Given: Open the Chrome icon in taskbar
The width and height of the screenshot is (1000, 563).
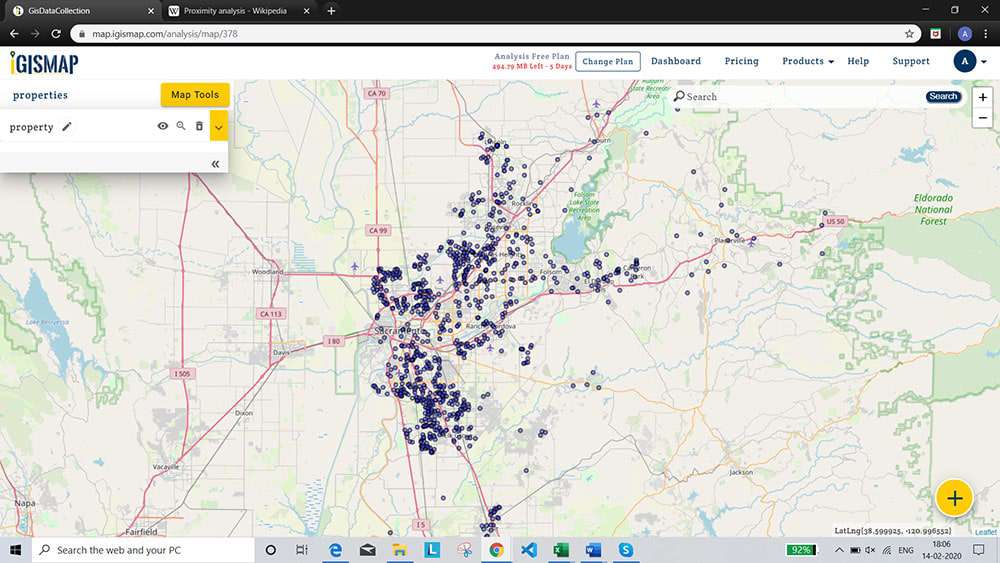Looking at the screenshot, I should tap(496, 550).
